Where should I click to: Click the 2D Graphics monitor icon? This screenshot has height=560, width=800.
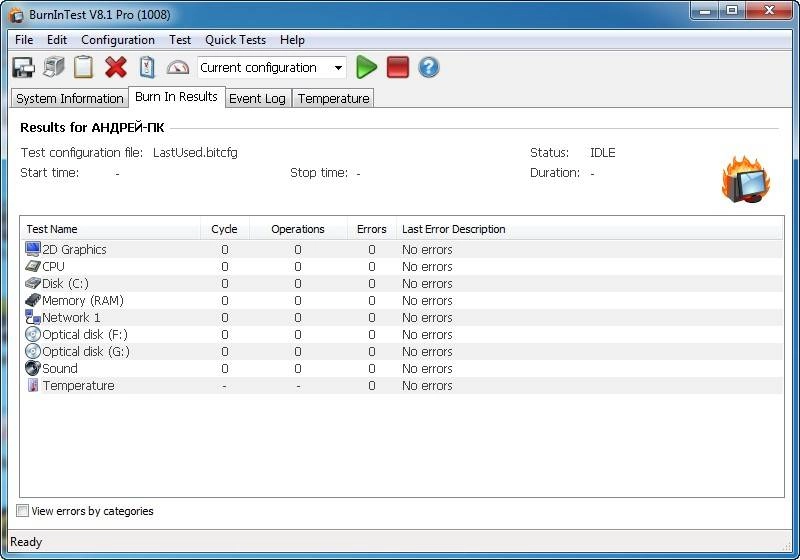tap(33, 249)
